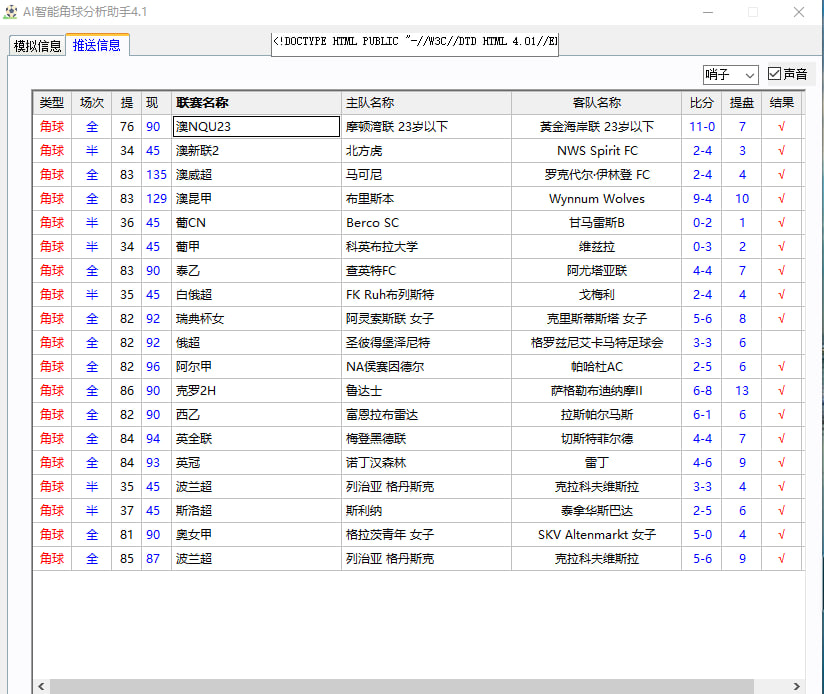Switch to the 模拟信息 tab
Image resolution: width=824 pixels, height=694 pixels.
pos(37,46)
